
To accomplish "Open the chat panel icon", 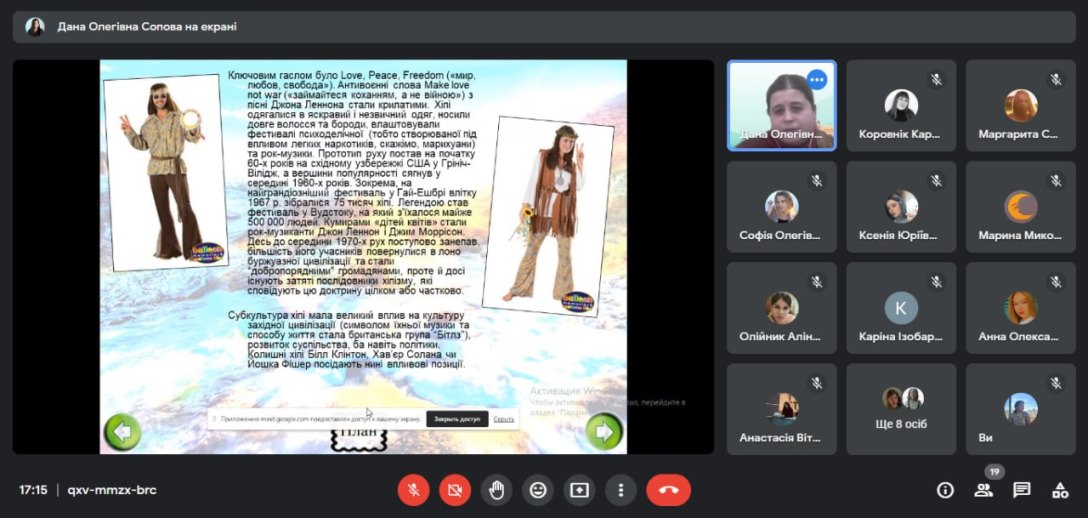I will (x=1021, y=490).
